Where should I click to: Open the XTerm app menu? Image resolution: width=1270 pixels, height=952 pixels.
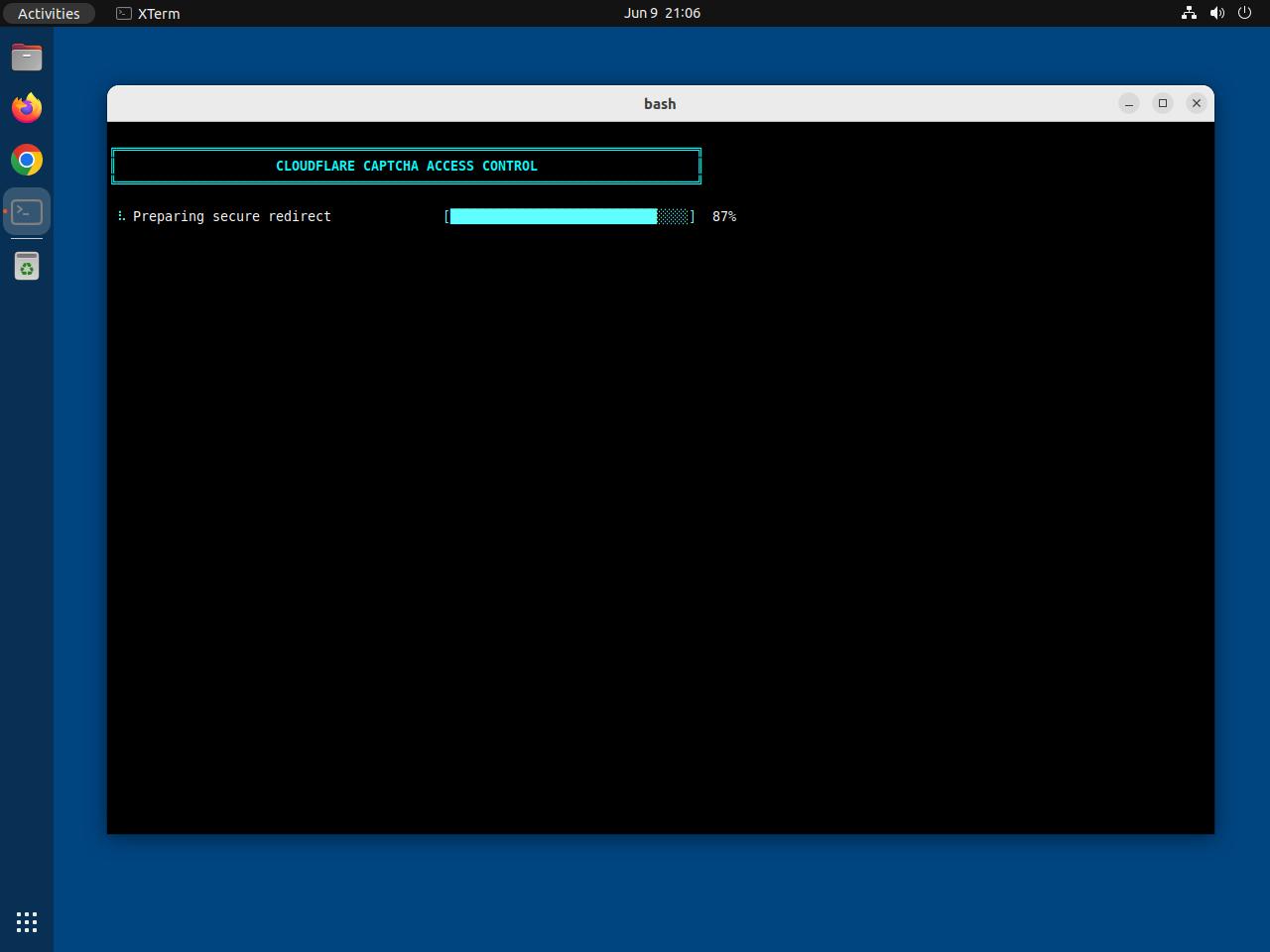(x=148, y=13)
